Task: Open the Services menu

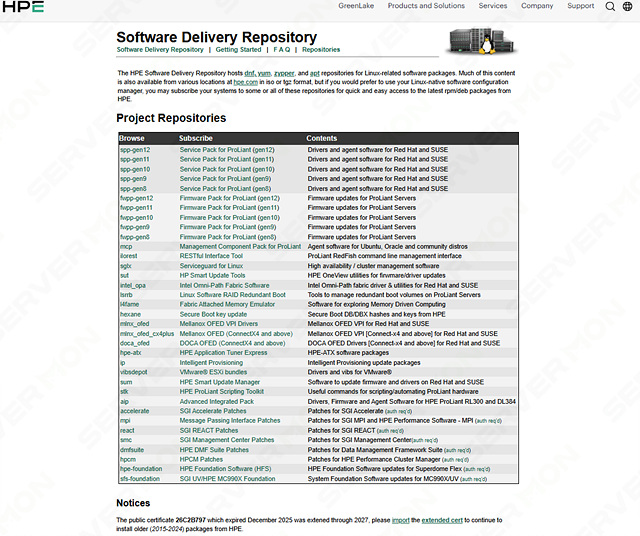Action: pyautogui.click(x=493, y=6)
